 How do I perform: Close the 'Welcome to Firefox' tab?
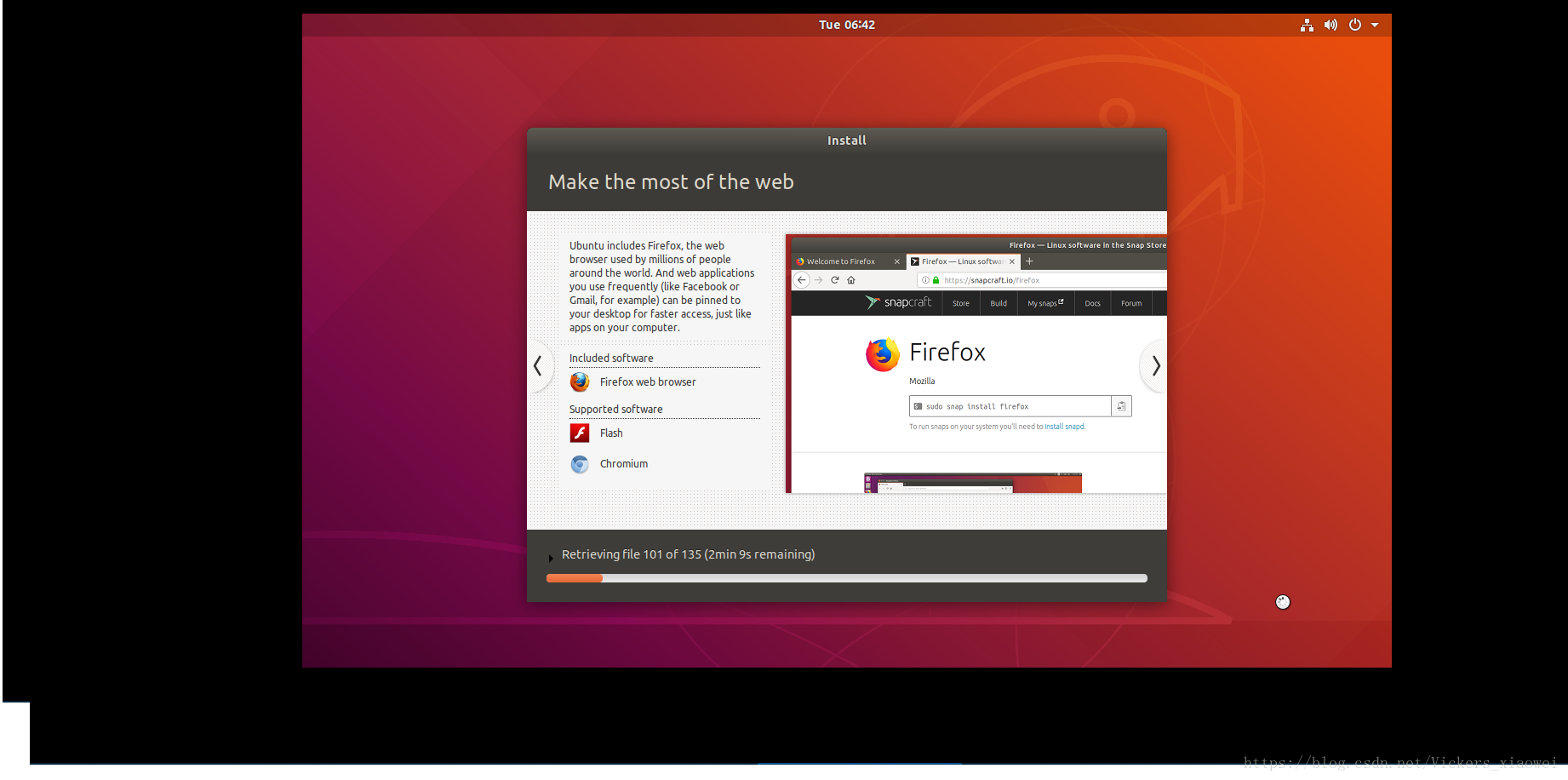coord(896,261)
